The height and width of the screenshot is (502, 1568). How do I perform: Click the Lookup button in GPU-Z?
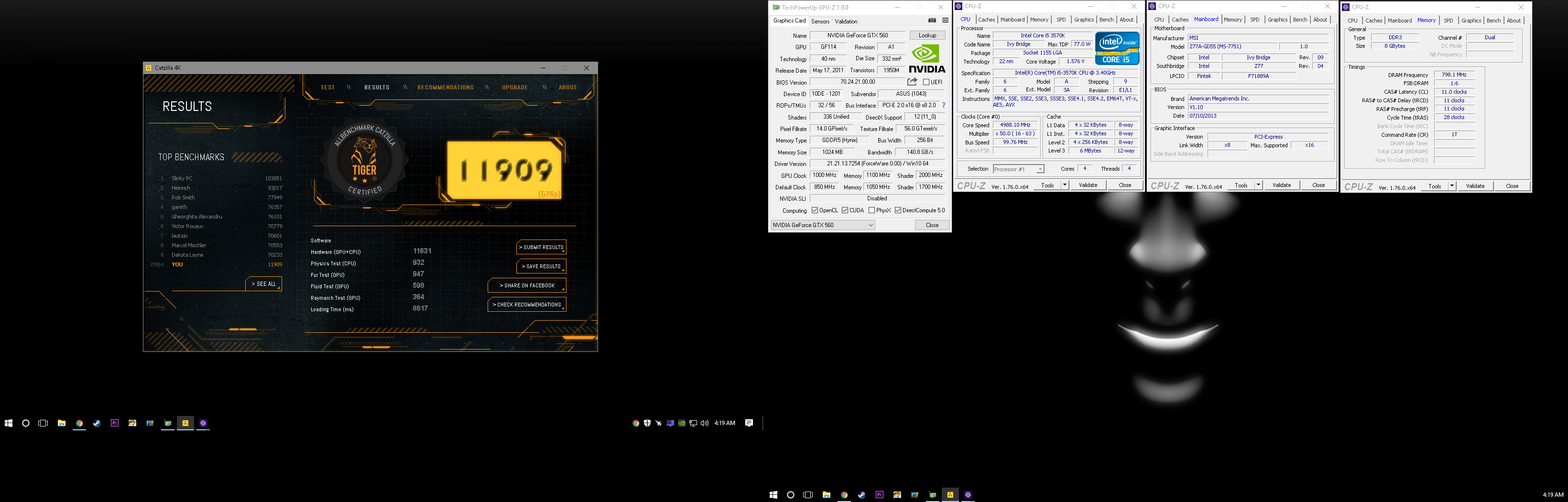tap(927, 35)
